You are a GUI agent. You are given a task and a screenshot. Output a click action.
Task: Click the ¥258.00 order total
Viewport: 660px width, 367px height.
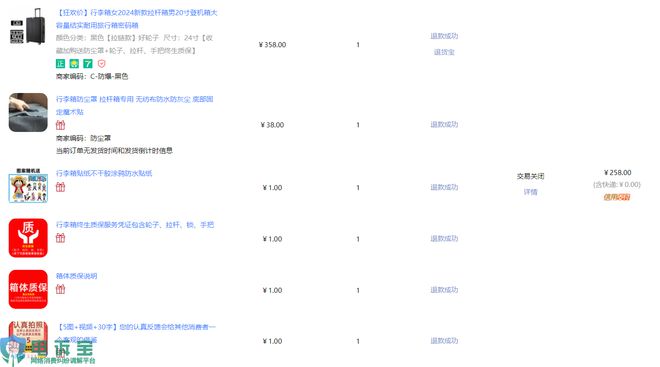pos(617,173)
